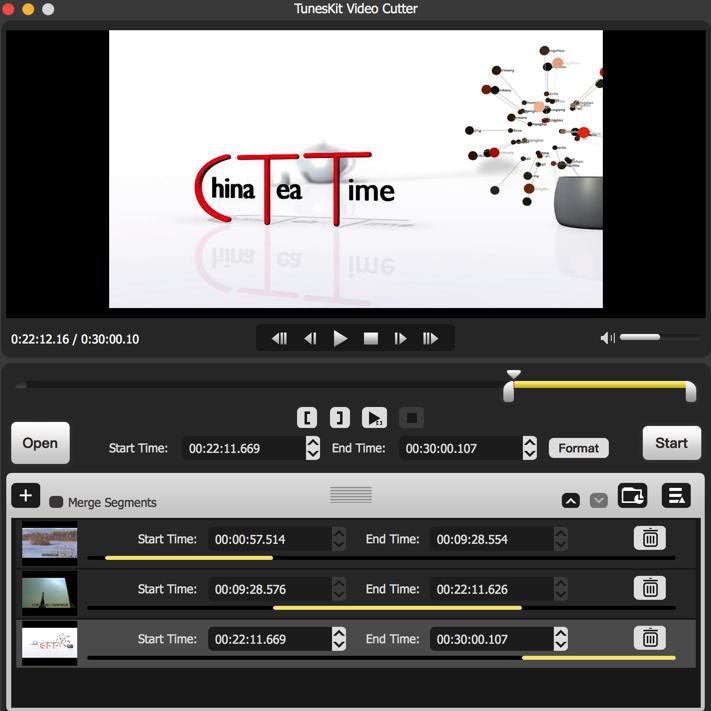Click second segment's End Time stepper
This screenshot has height=711, width=711.
561,589
